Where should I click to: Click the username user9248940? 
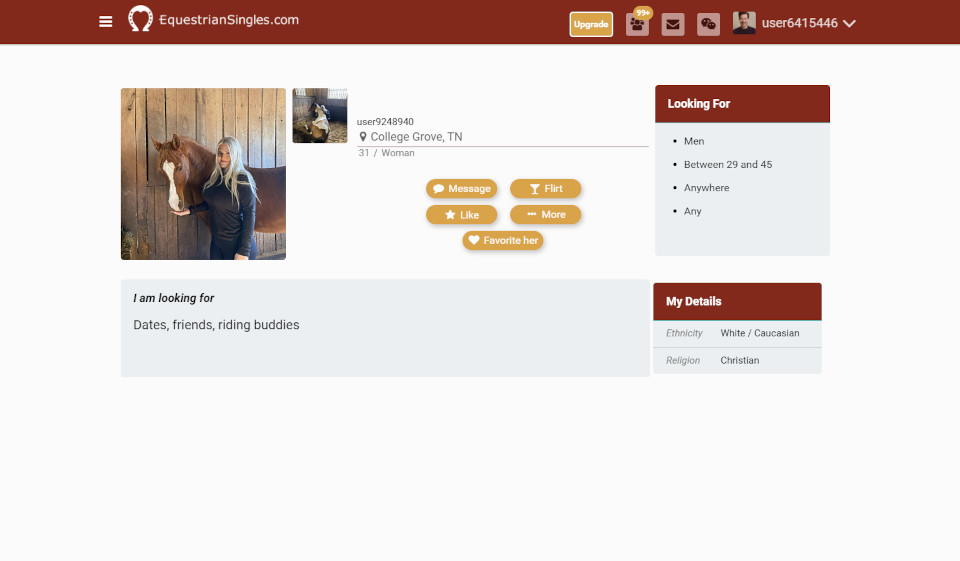click(x=385, y=122)
